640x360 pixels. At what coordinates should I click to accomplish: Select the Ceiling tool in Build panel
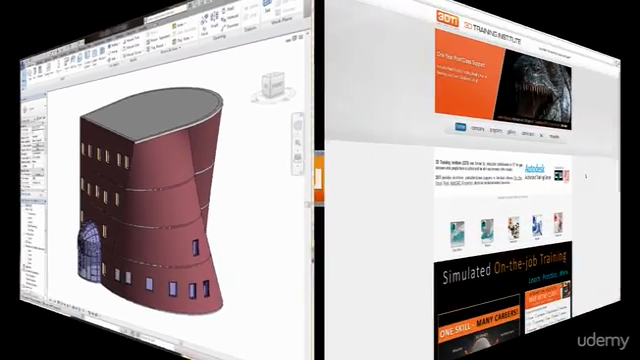coord(73,62)
